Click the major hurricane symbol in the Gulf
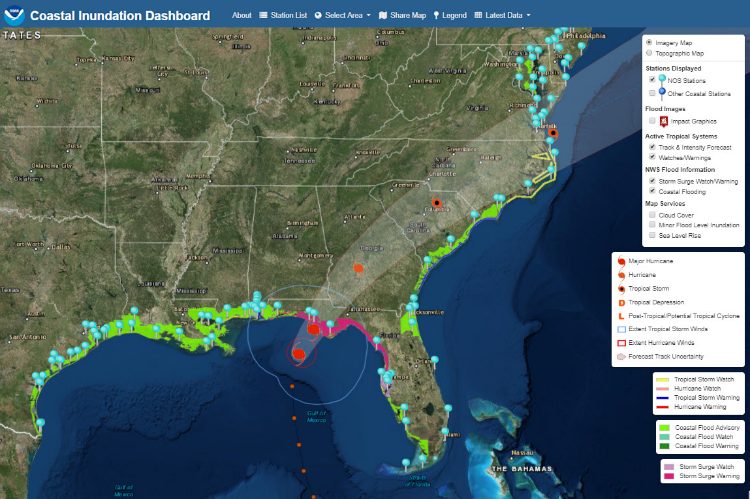The height and width of the screenshot is (499, 750). point(299,354)
